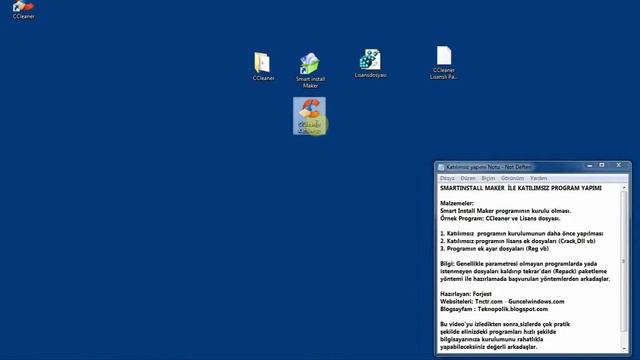Maximize the Notepad window
640x360 pixels.
[x=602, y=165]
